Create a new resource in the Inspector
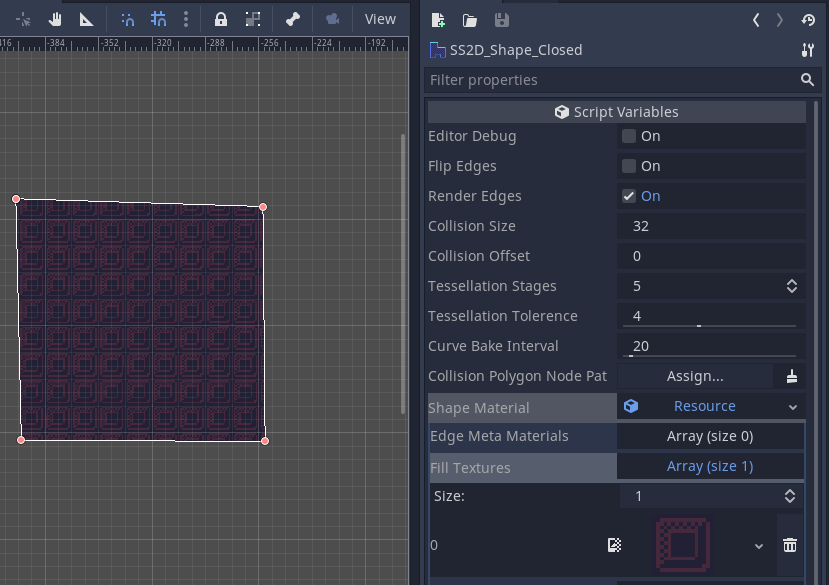This screenshot has width=829, height=585. (x=436, y=19)
